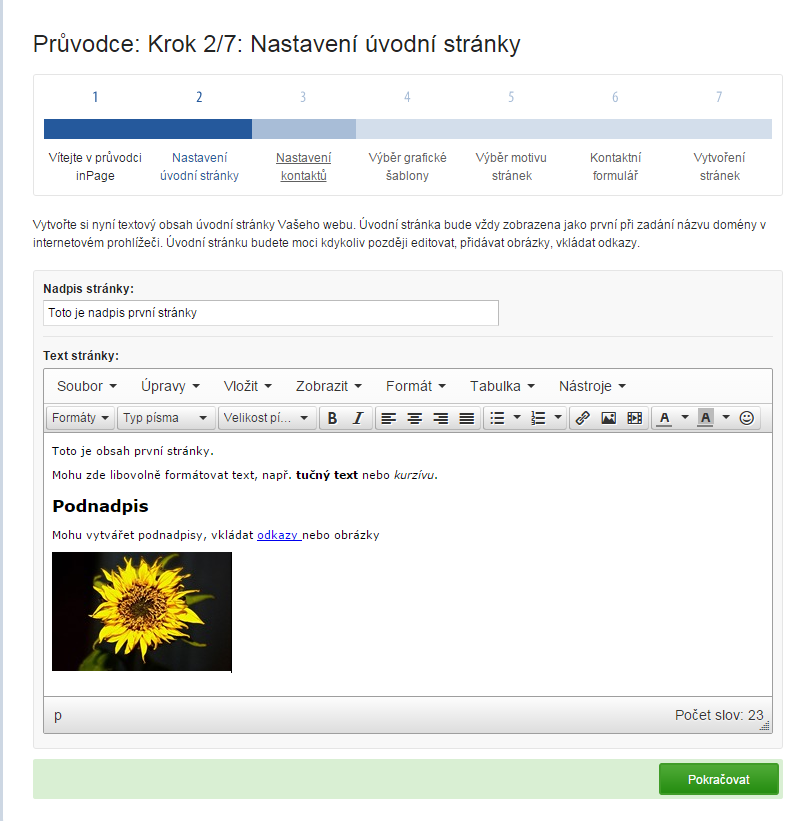The image size is (791, 821).
Task: Align text to the right
Action: pyautogui.click(x=441, y=418)
